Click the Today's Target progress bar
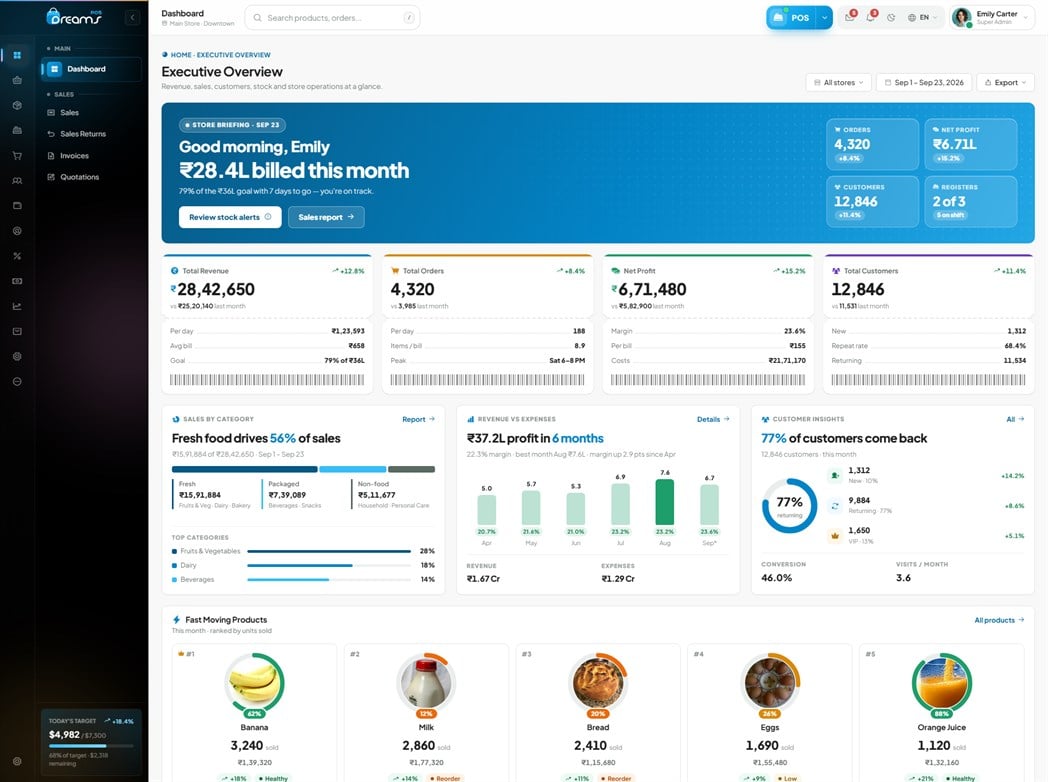 coord(91,746)
